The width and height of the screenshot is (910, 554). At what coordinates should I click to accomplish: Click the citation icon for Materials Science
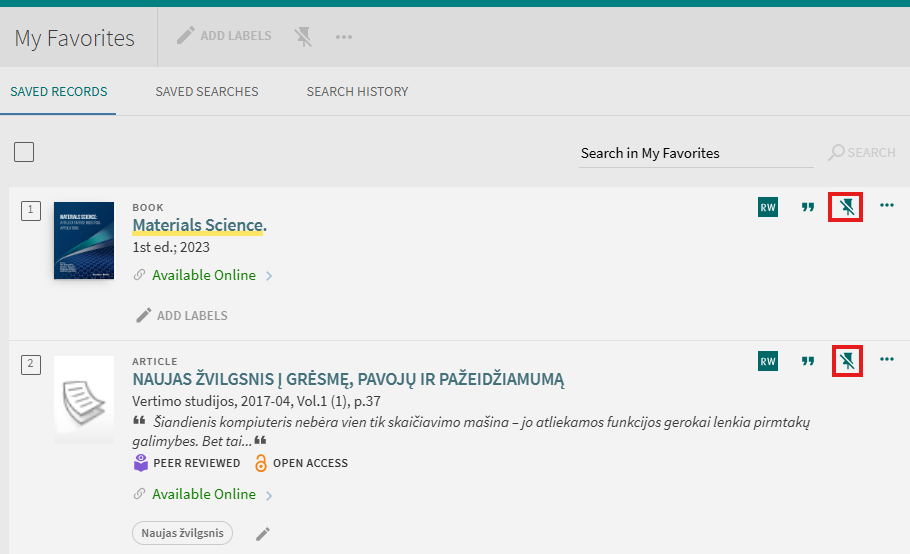[808, 207]
